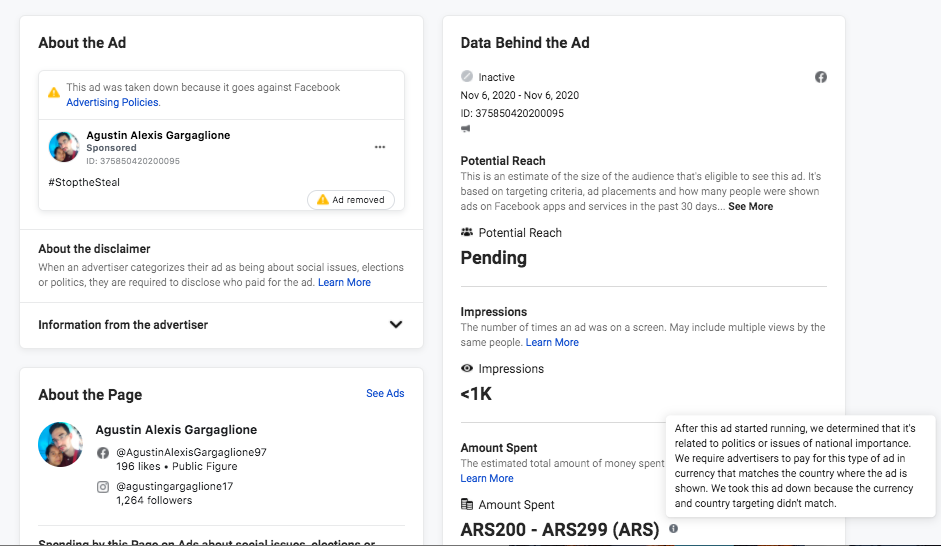This screenshot has height=546, width=941.
Task: Click the yellow warning icon in the takedown notice
Action: pyautogui.click(x=54, y=92)
